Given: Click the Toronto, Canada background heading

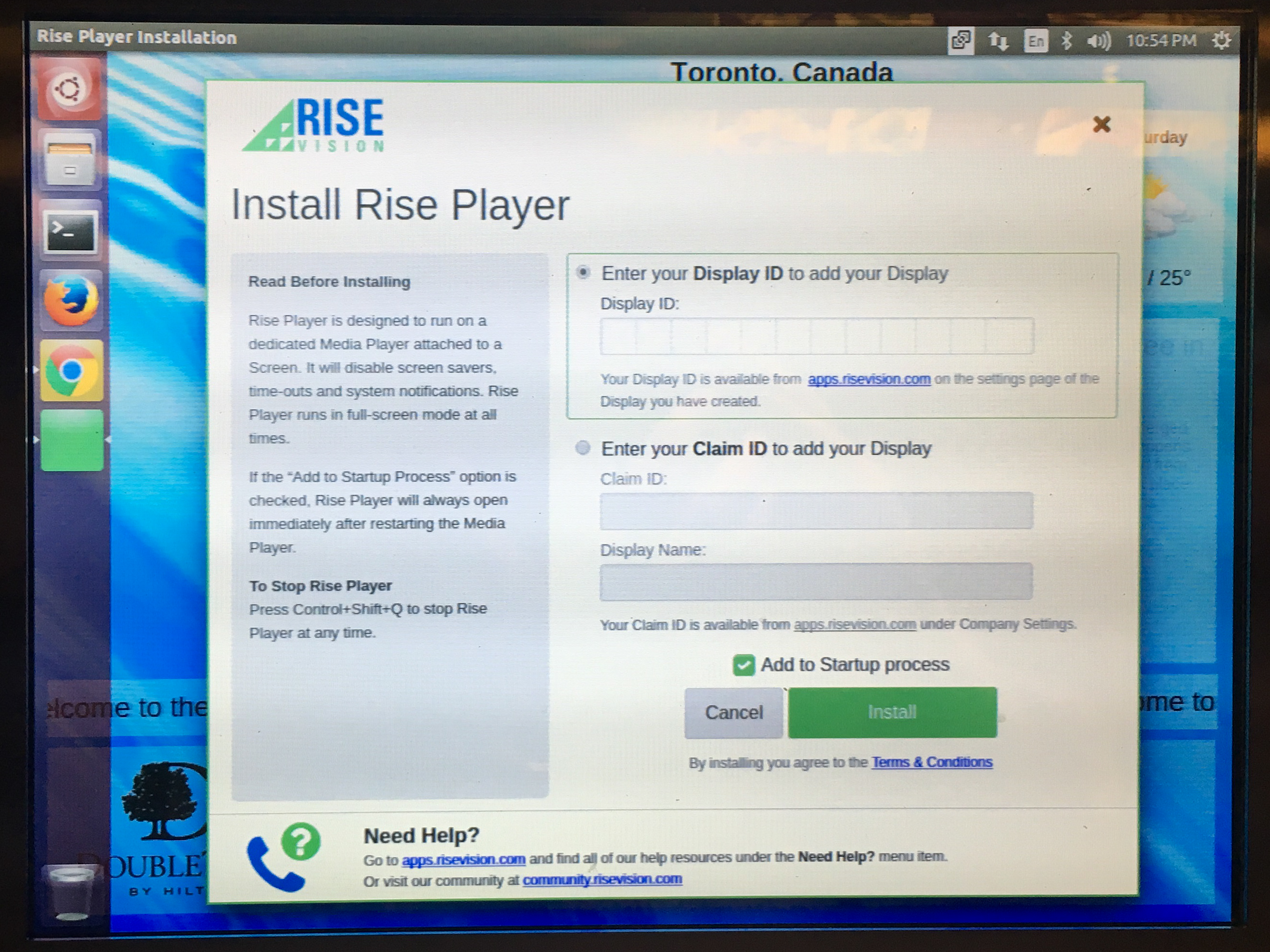Looking at the screenshot, I should click(x=782, y=72).
